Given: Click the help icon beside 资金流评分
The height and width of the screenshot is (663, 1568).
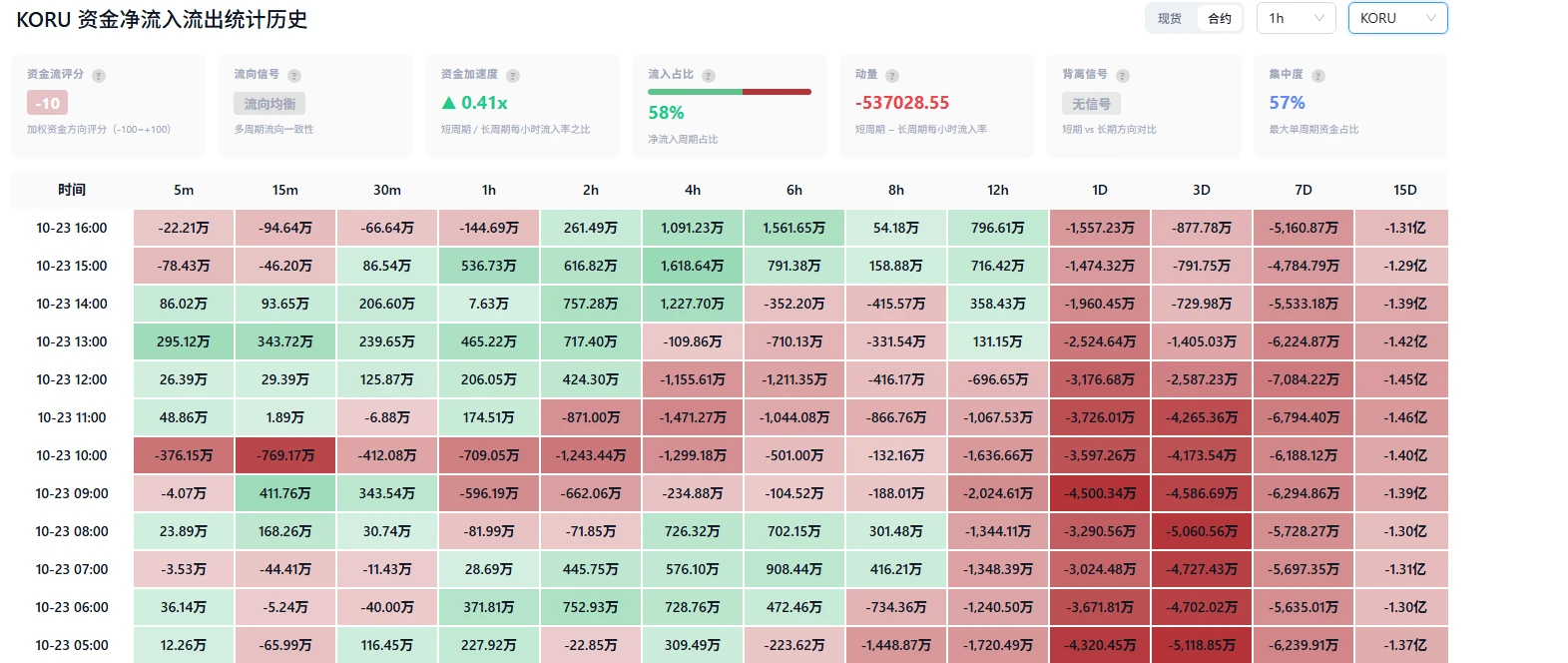Looking at the screenshot, I should pyautogui.click(x=99, y=76).
